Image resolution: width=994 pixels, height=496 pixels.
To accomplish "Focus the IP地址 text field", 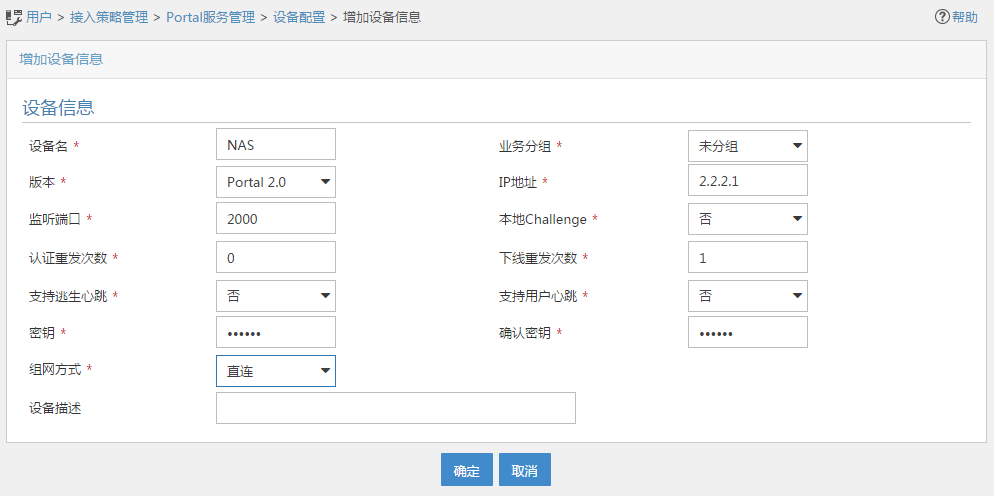I will (x=747, y=181).
